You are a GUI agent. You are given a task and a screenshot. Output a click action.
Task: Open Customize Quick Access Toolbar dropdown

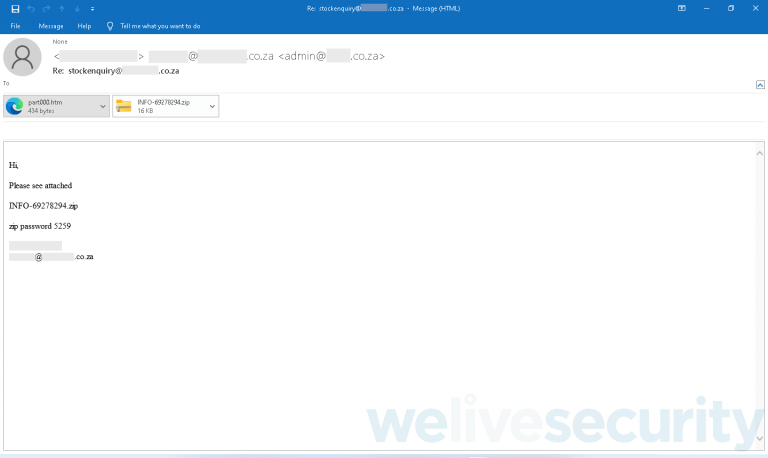point(92,8)
